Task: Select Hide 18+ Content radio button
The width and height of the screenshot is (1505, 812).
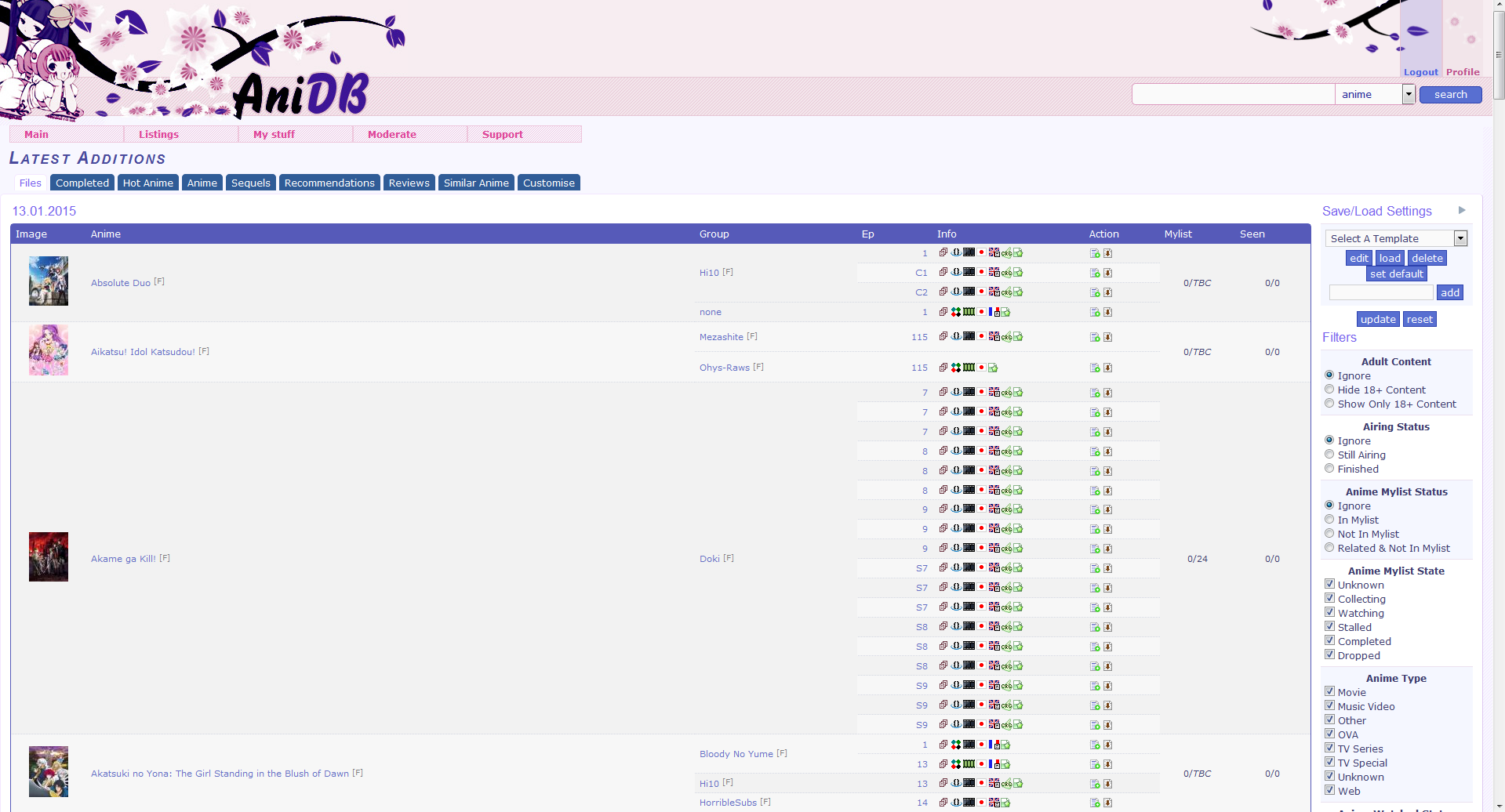Action: click(x=1329, y=390)
